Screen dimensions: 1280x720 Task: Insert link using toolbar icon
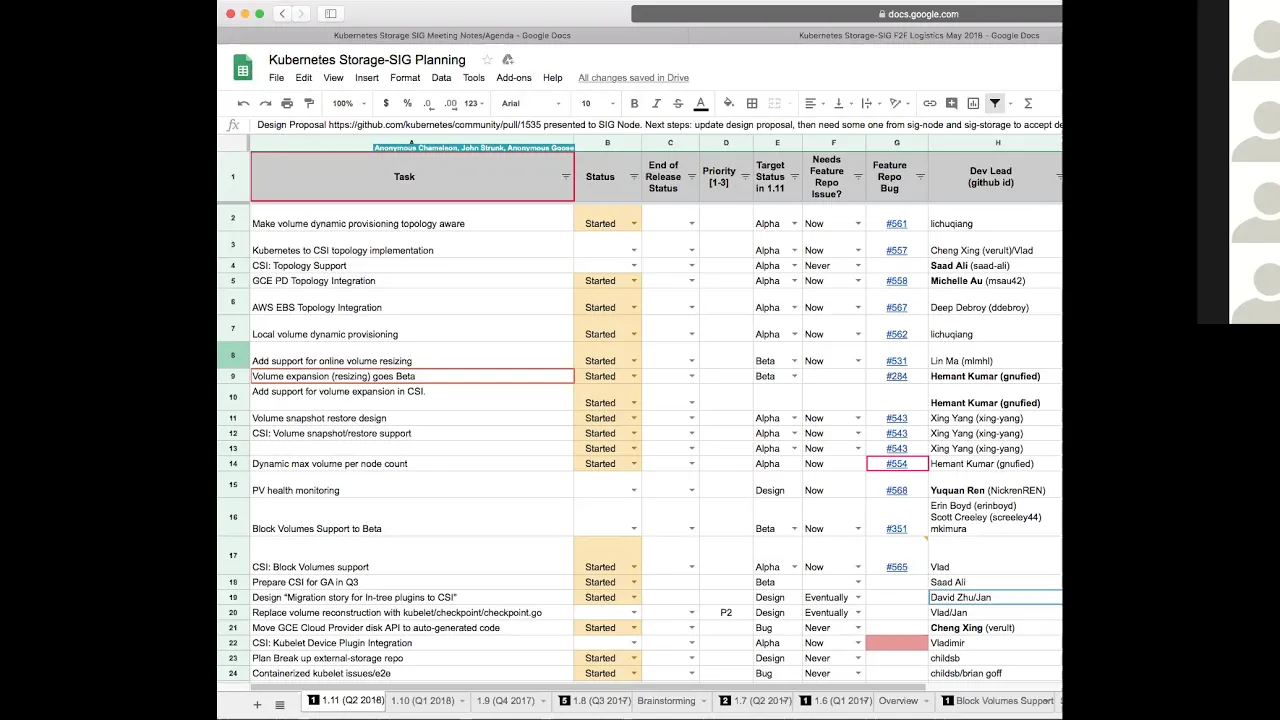930,103
